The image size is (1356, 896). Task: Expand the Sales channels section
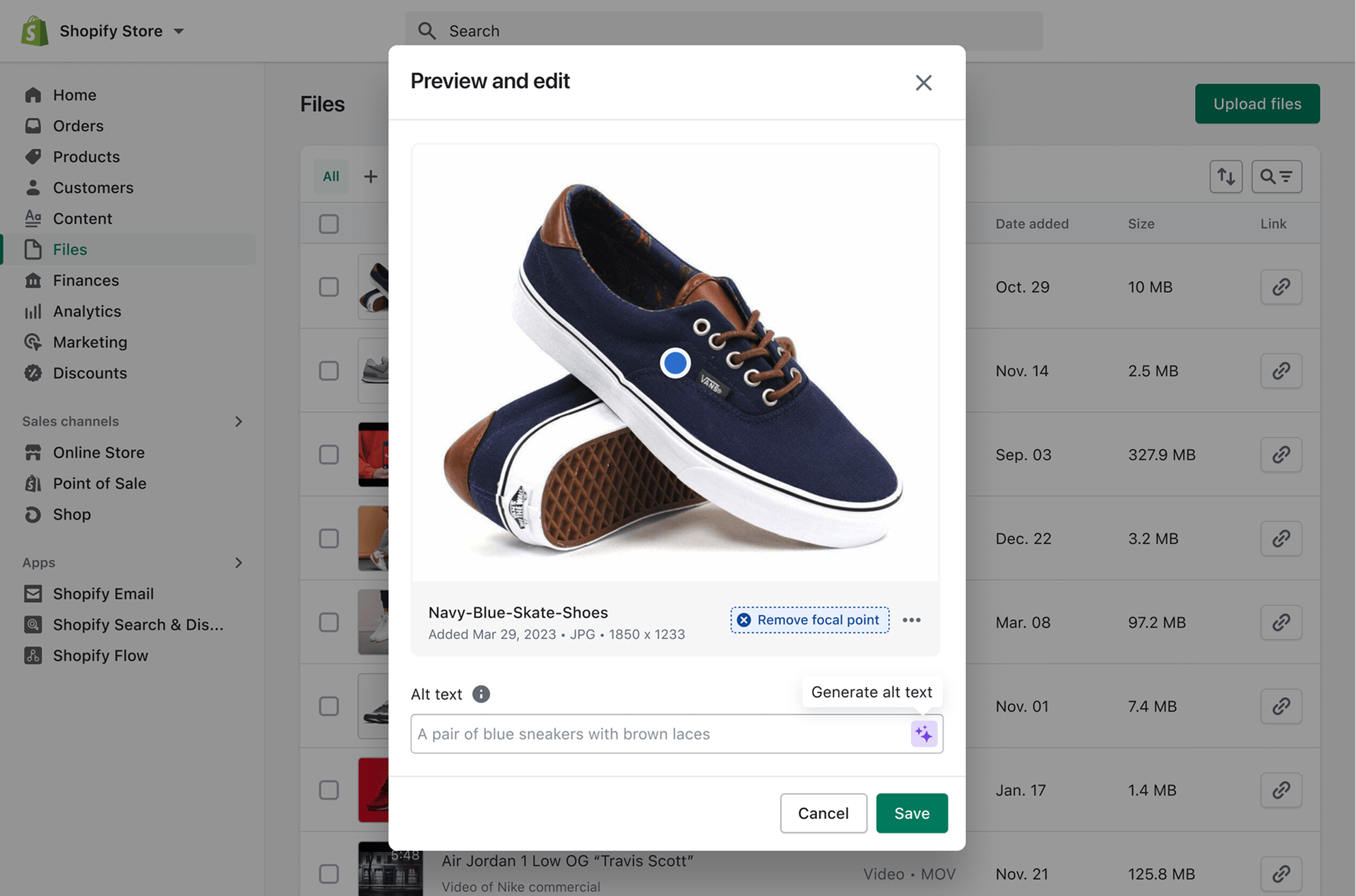point(239,422)
